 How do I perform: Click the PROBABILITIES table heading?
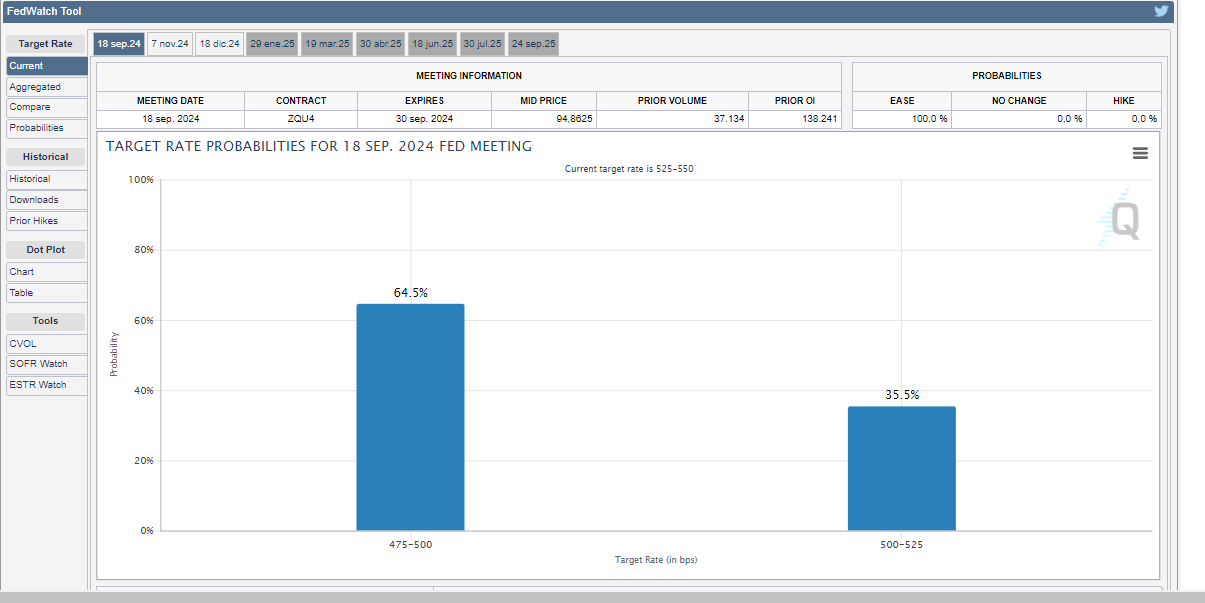coord(1007,76)
